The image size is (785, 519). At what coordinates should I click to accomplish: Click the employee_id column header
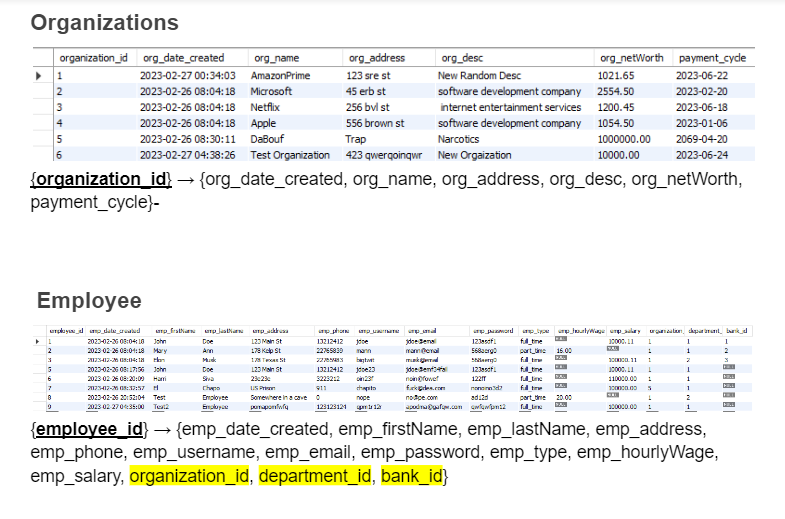coord(66,331)
